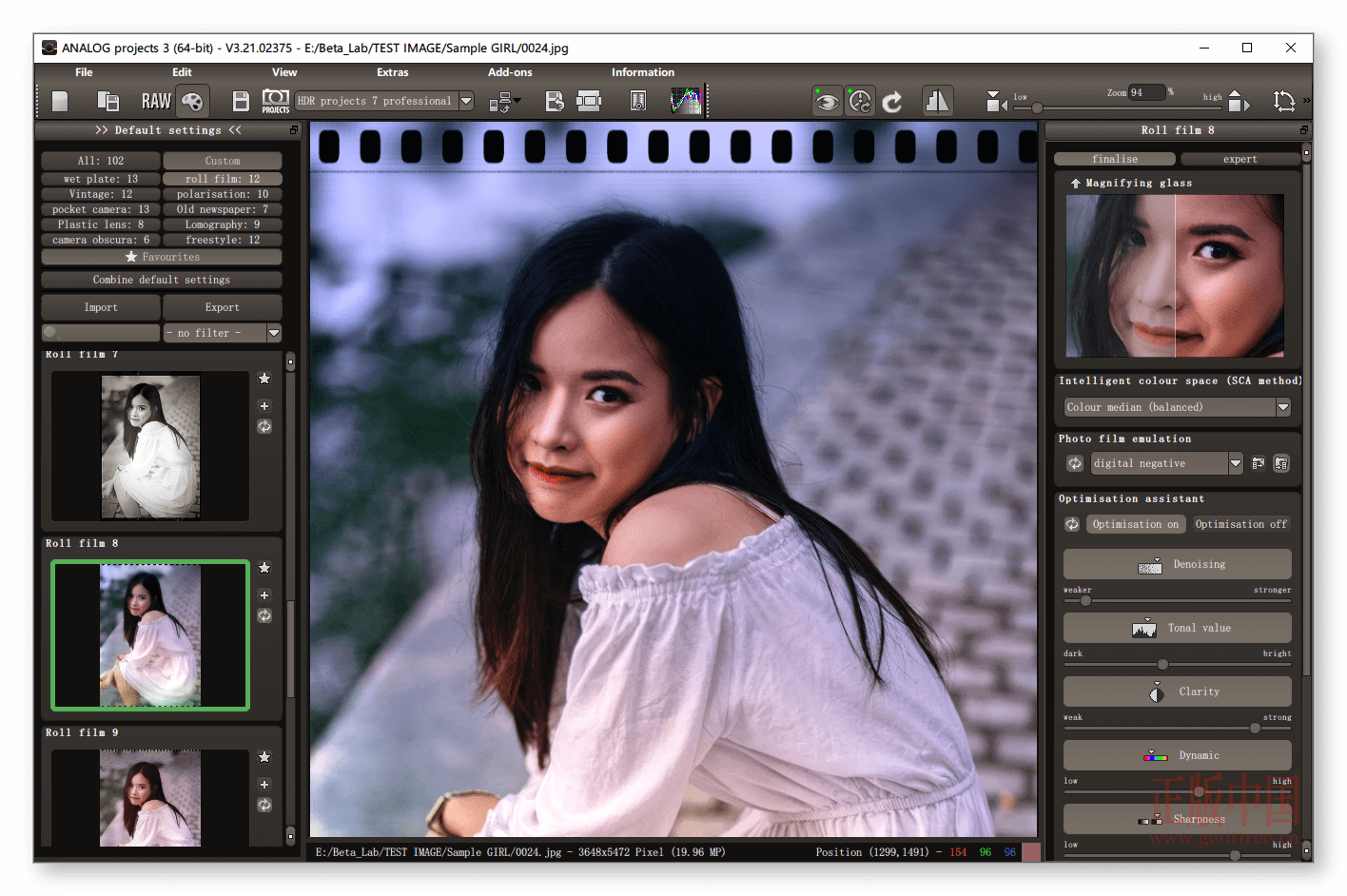Click Combine default settings

162,280
